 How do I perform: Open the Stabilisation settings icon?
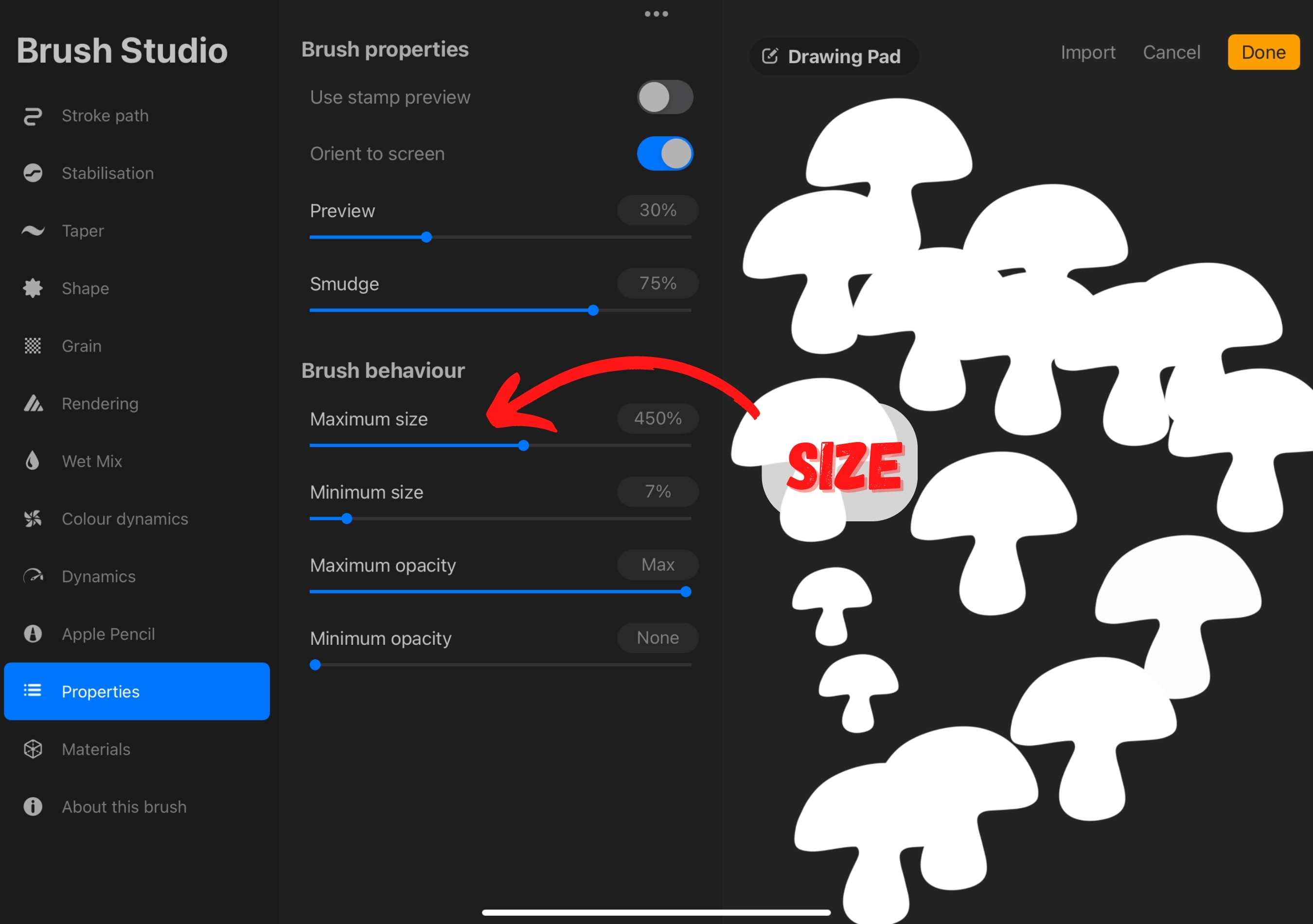(x=33, y=173)
